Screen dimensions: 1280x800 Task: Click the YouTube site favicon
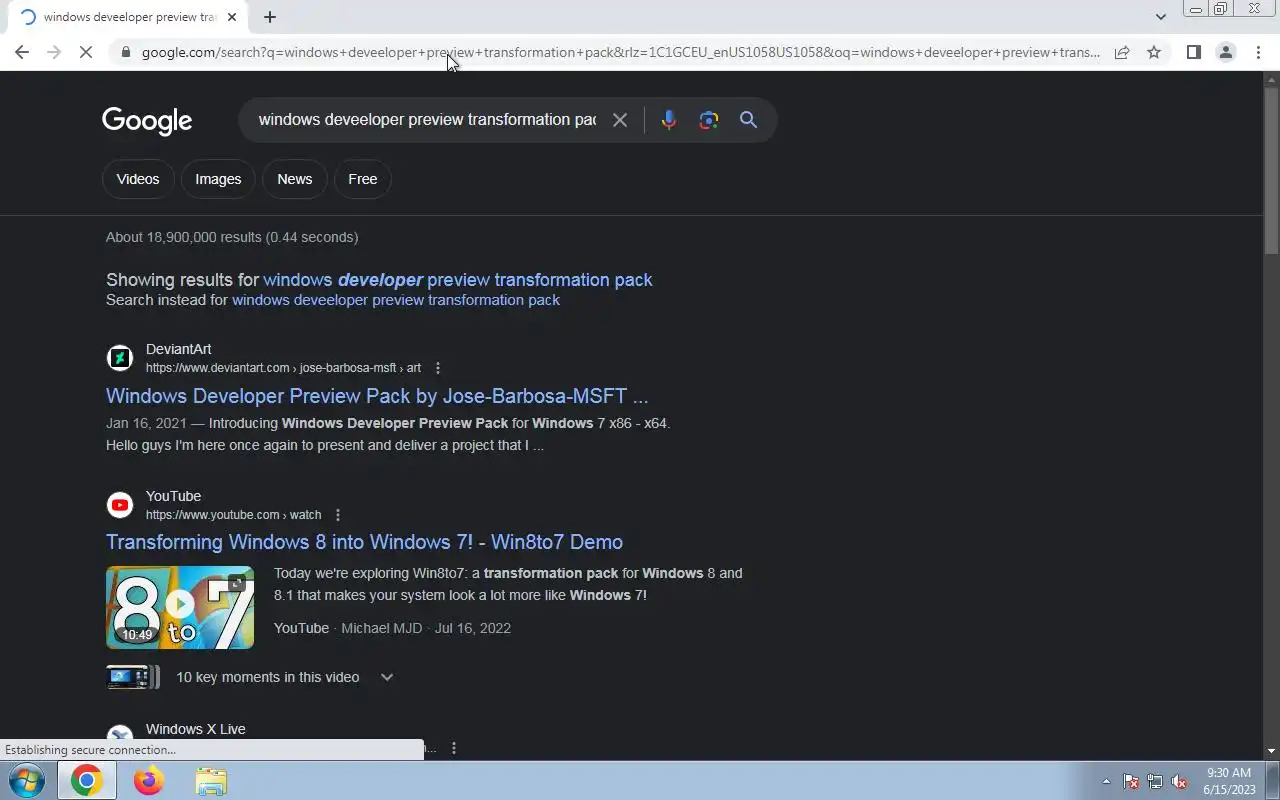(x=120, y=505)
